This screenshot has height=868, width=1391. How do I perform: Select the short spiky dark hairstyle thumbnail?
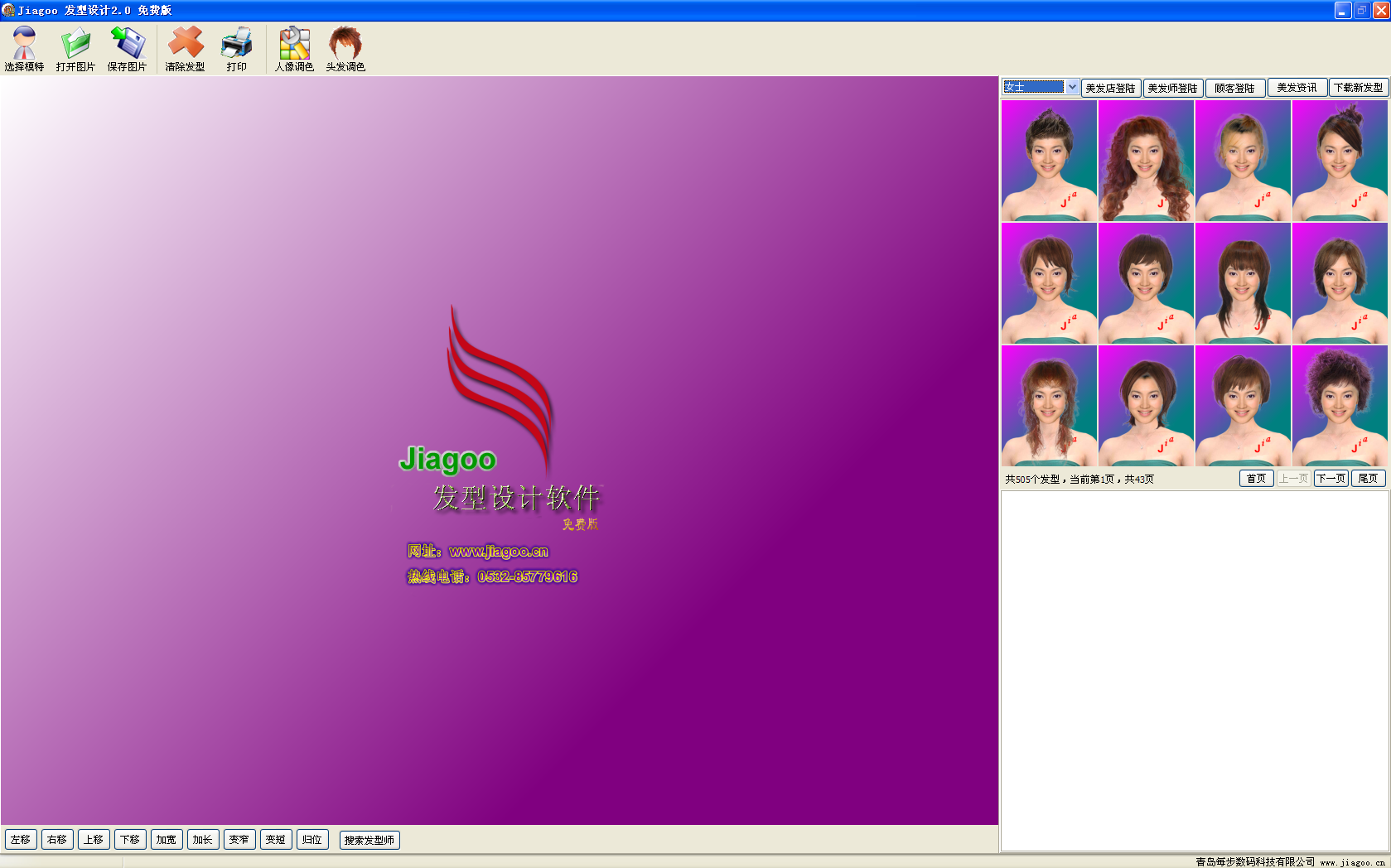coord(1049,161)
